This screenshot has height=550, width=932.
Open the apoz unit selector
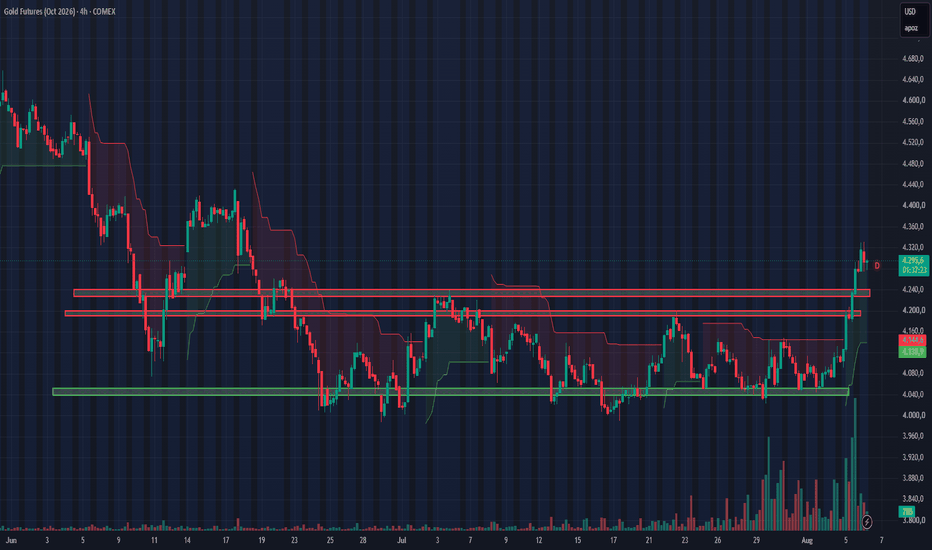(911, 28)
